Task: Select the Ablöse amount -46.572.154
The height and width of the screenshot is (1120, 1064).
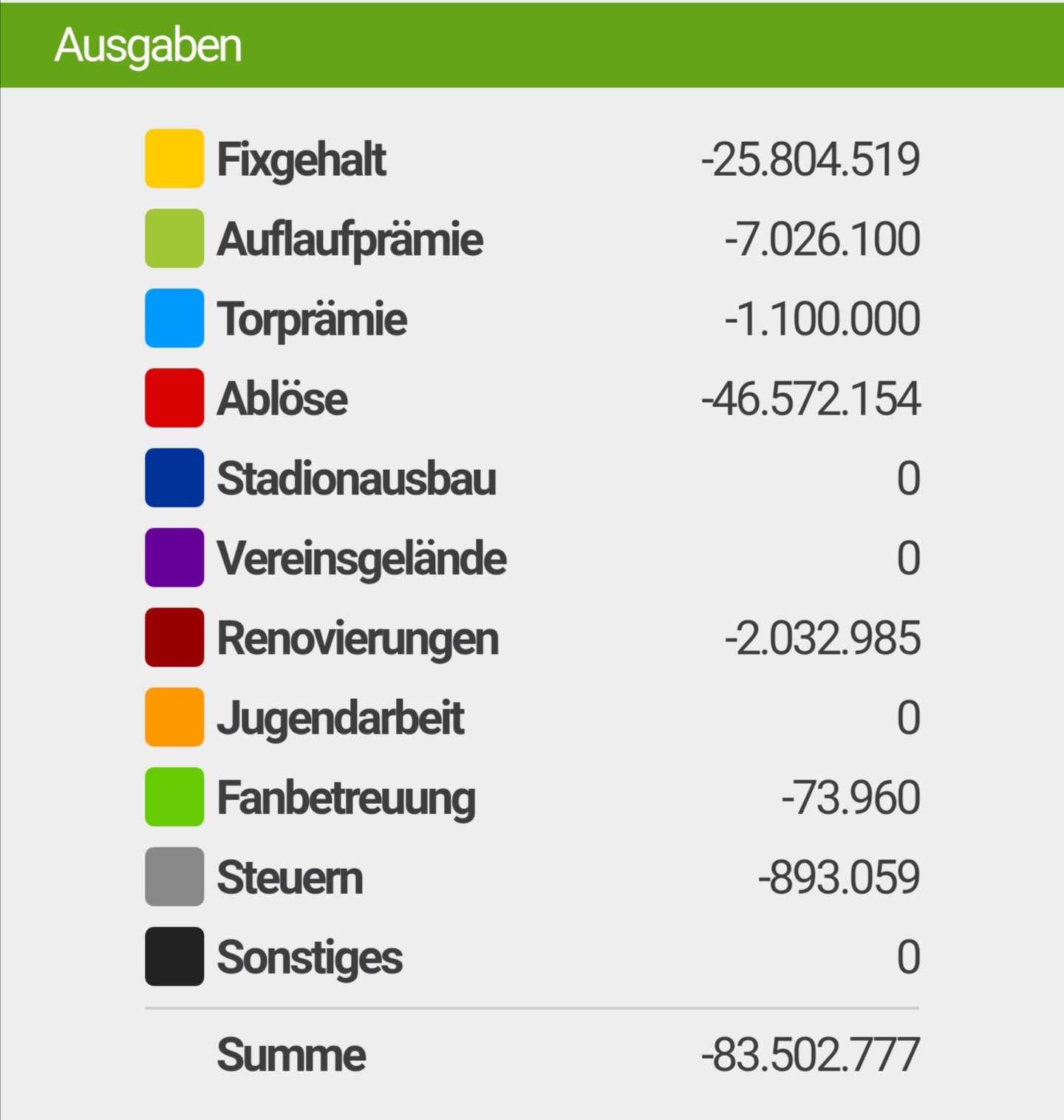Action: (811, 399)
